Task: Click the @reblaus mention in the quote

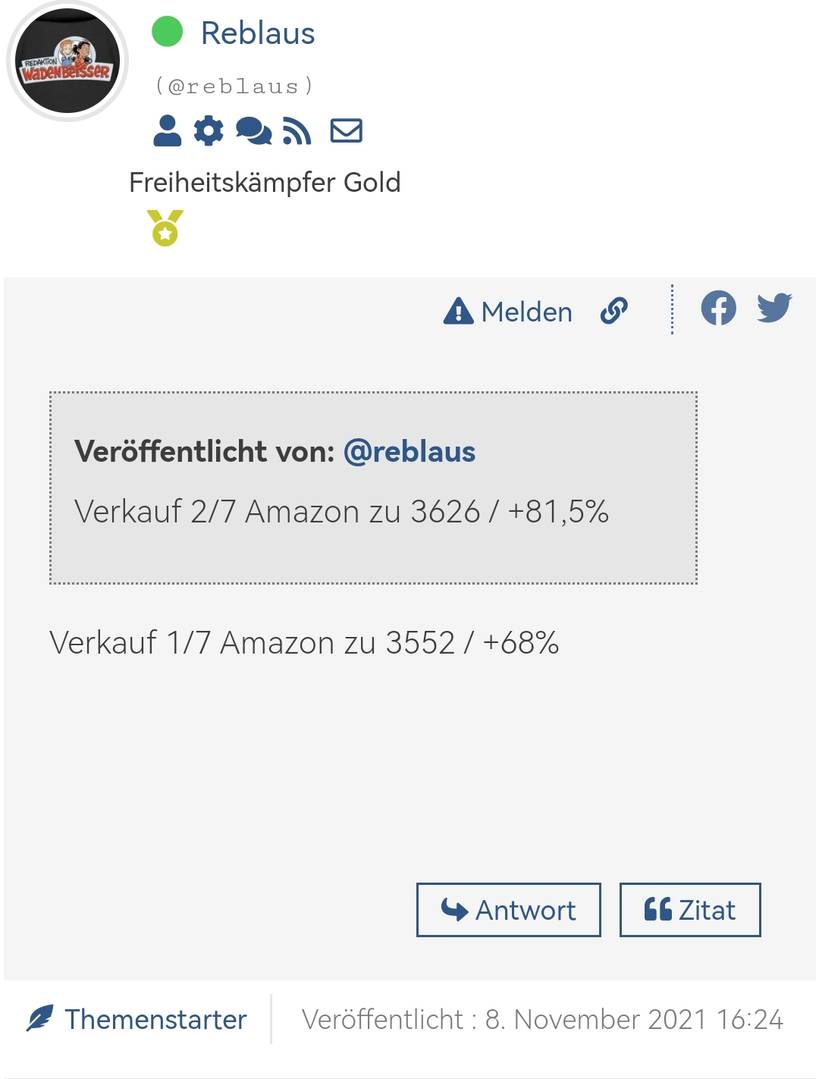Action: [409, 451]
